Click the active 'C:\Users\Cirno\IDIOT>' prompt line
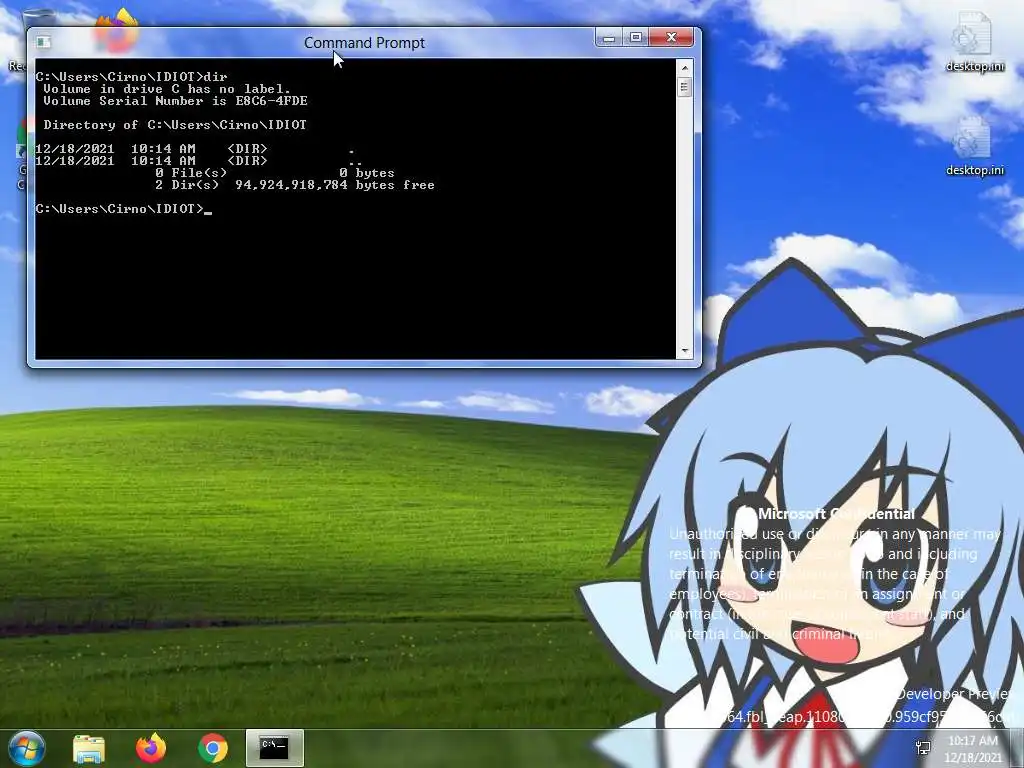 123,209
